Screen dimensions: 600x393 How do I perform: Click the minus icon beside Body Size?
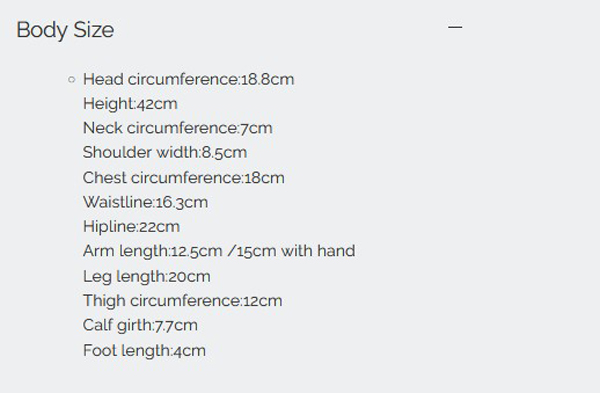pyautogui.click(x=455, y=27)
